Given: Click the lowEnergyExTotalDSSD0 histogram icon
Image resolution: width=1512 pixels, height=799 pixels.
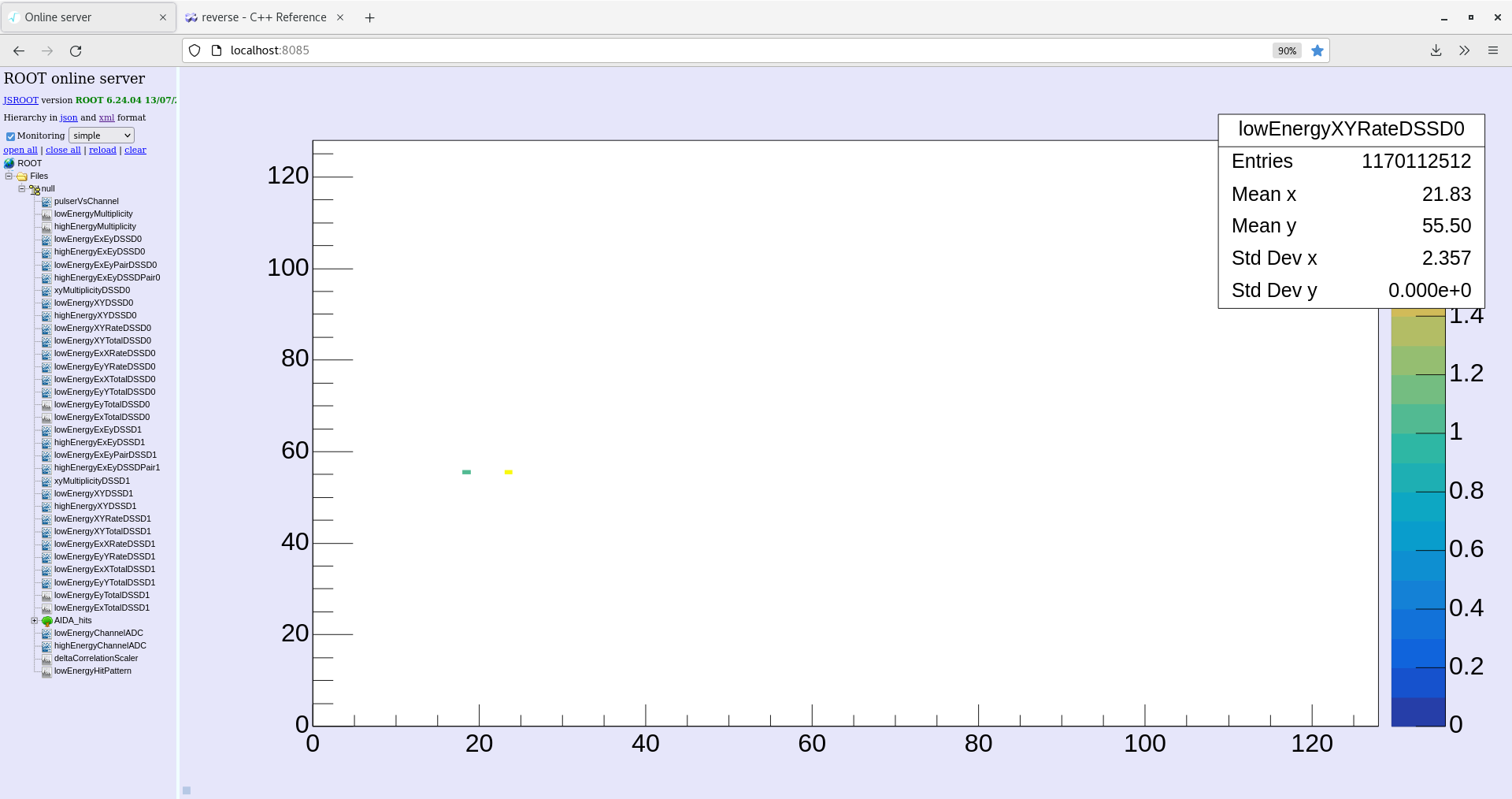Looking at the screenshot, I should (46, 418).
